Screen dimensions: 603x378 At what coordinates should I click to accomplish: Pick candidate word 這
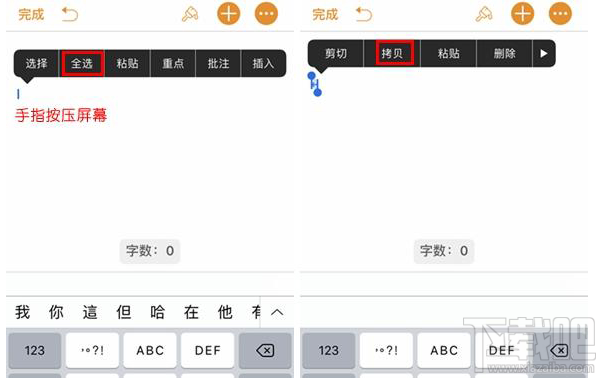(x=90, y=312)
